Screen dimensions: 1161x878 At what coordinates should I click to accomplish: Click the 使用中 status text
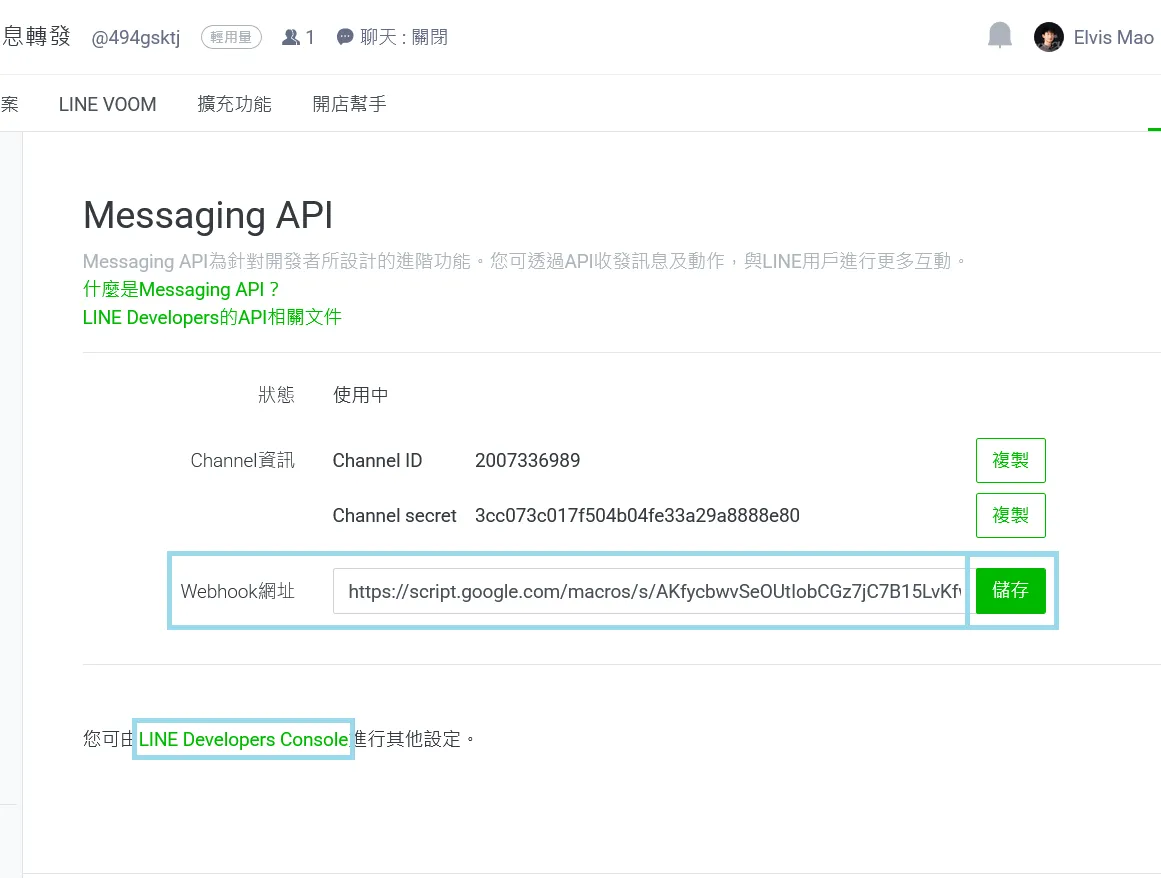361,395
